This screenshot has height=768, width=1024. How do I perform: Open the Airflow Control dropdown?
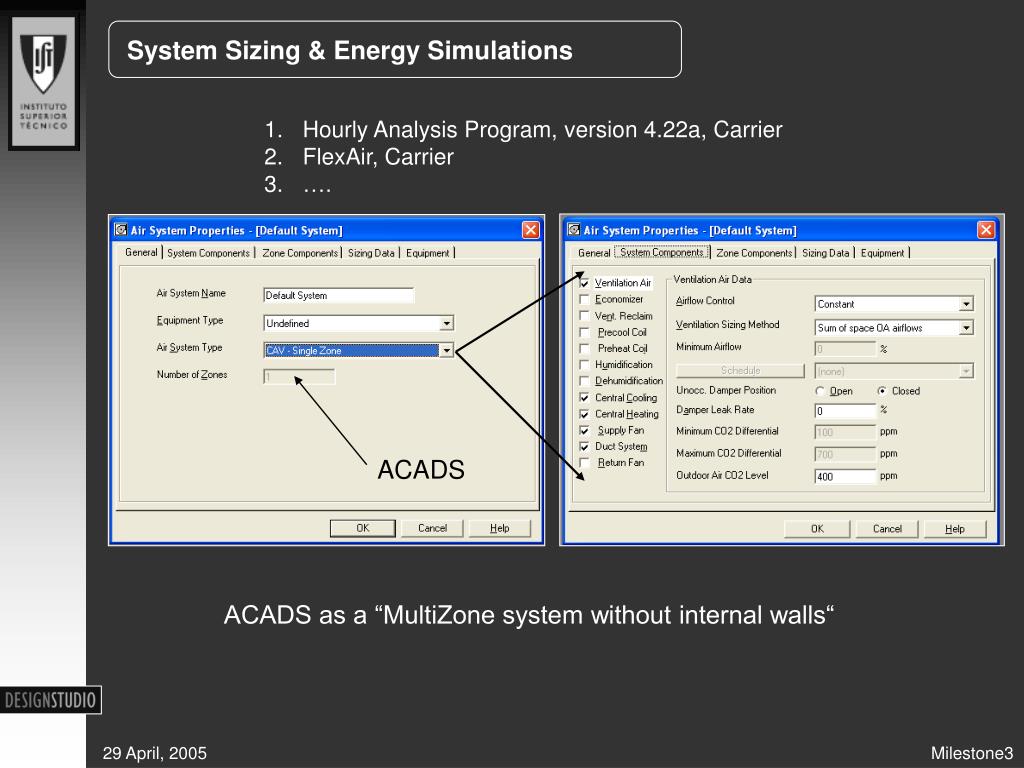(x=966, y=304)
